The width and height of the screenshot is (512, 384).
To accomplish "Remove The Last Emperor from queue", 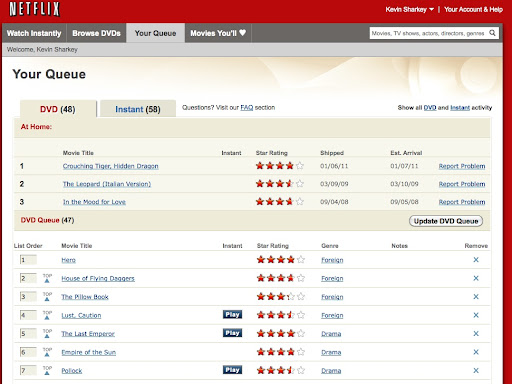I will (x=476, y=333).
